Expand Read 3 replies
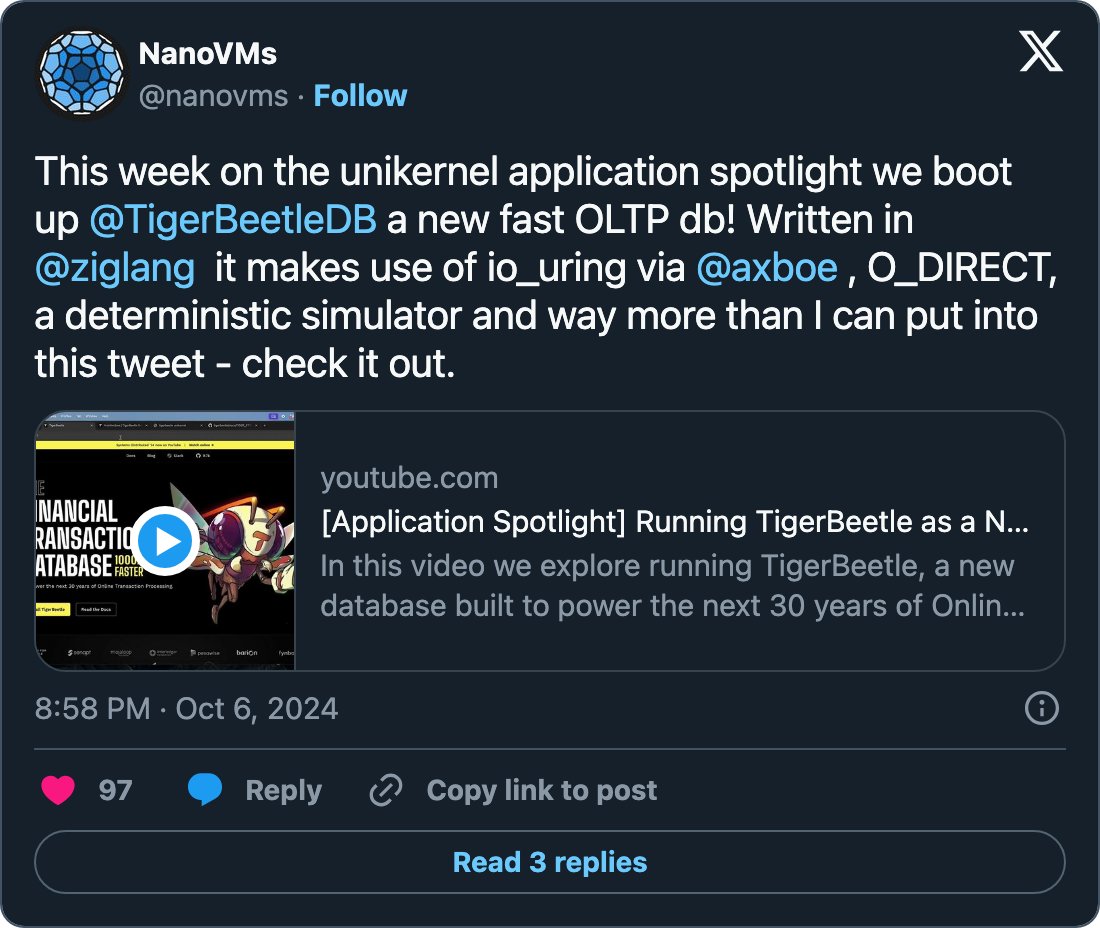Image resolution: width=1100 pixels, height=928 pixels. [x=550, y=862]
